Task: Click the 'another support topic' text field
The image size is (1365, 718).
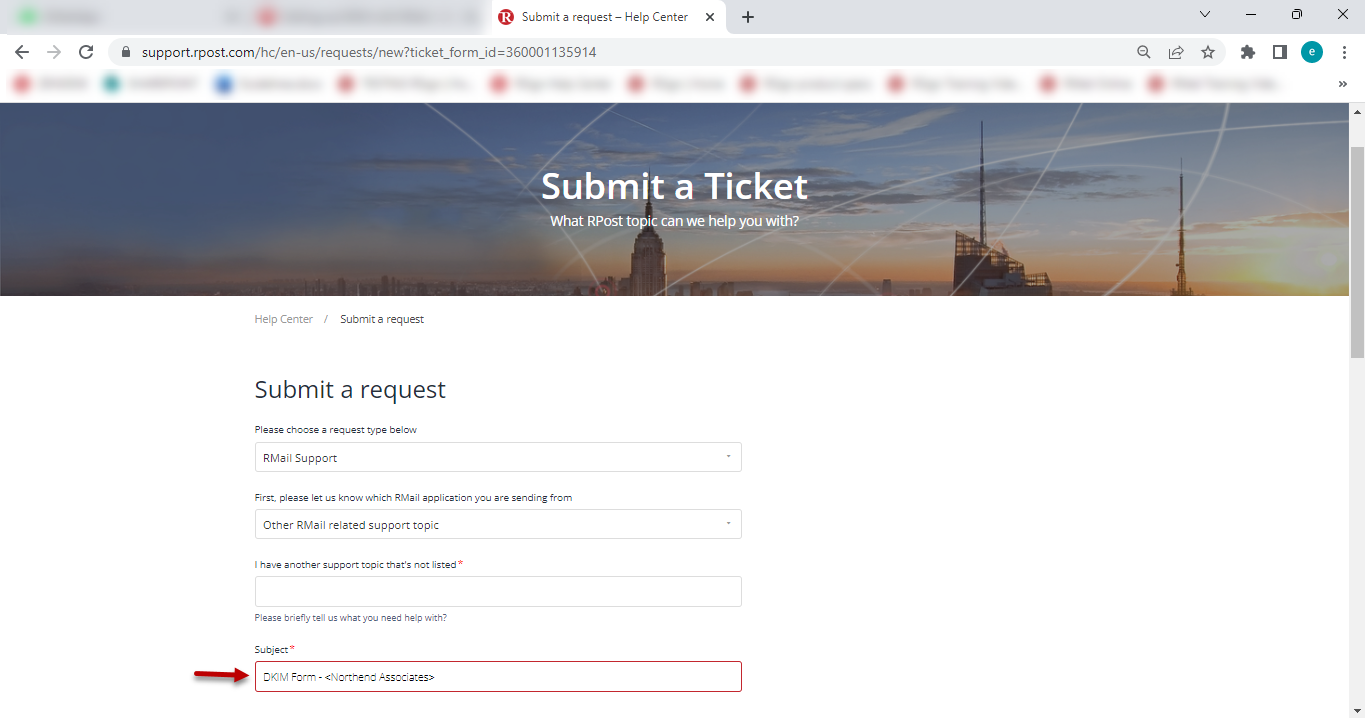Action: coord(498,591)
